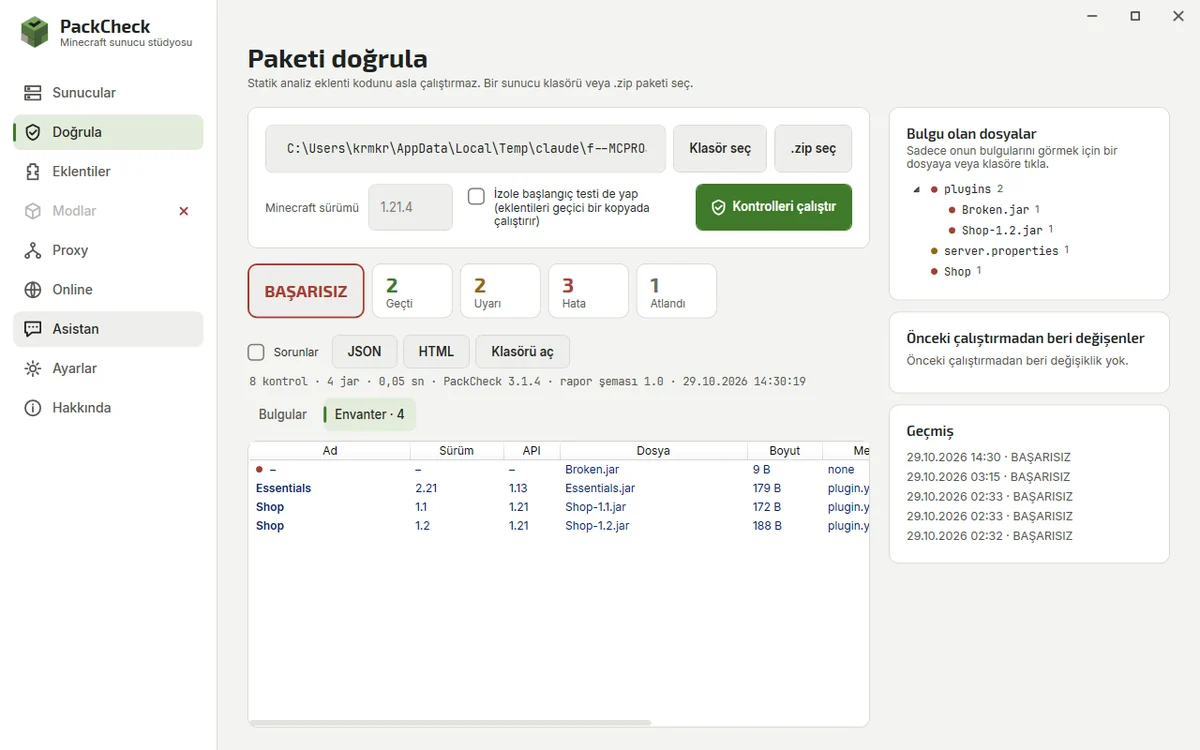Click the red X next to Modlar
The width and height of the screenshot is (1200, 750).
[x=183, y=211]
